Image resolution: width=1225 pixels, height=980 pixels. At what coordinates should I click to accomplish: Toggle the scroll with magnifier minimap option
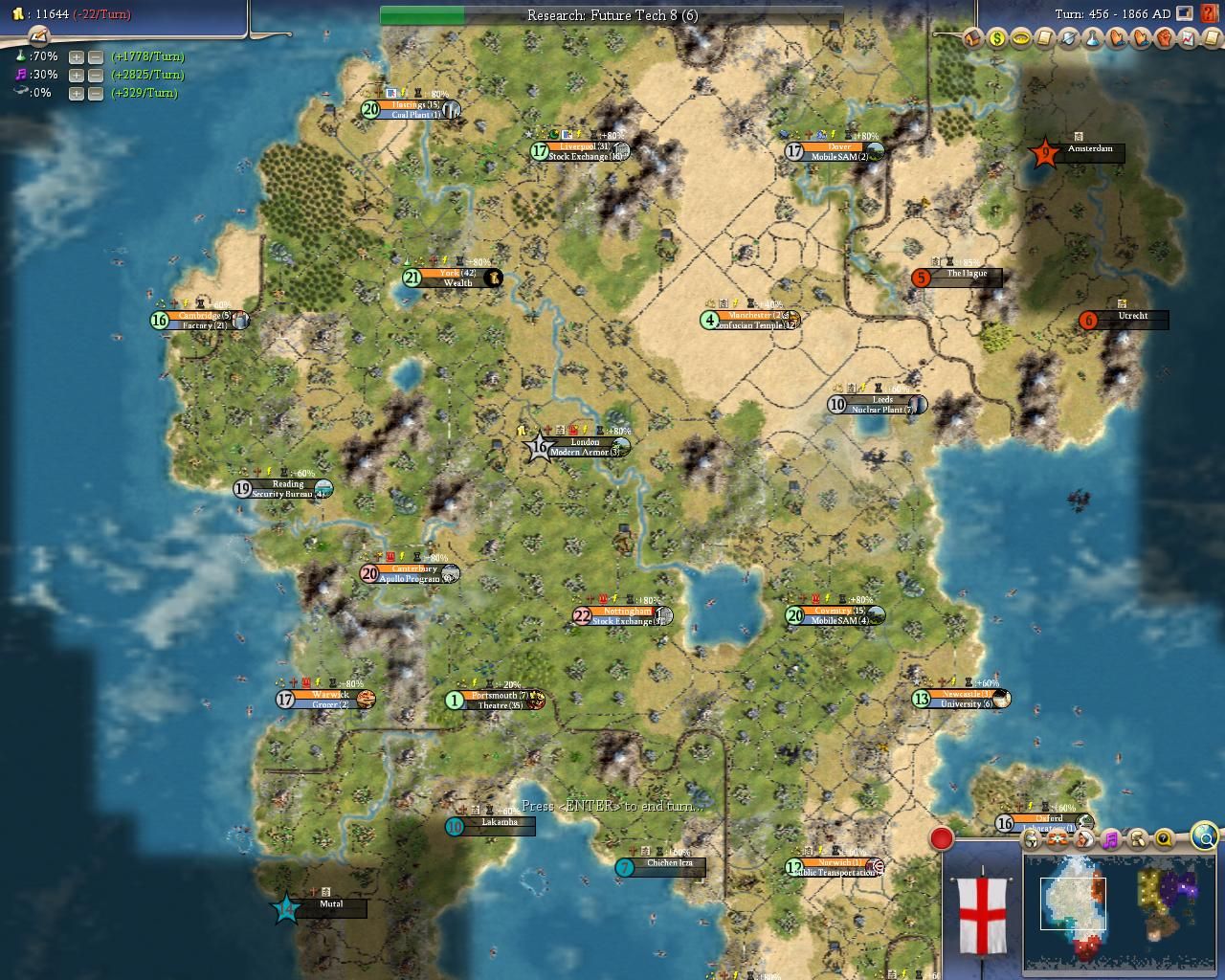tap(1137, 839)
